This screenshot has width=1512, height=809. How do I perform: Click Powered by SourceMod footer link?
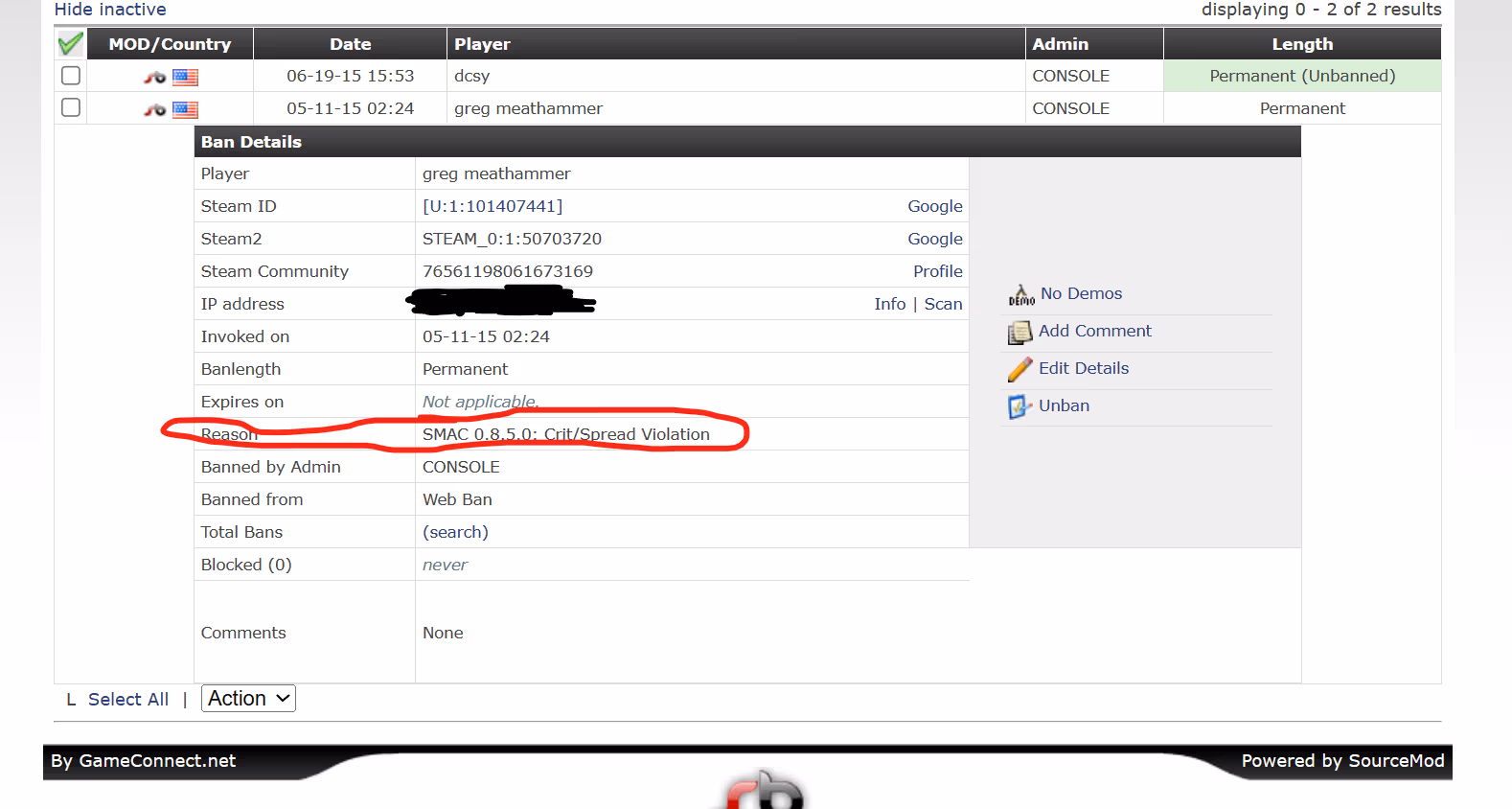click(1342, 761)
